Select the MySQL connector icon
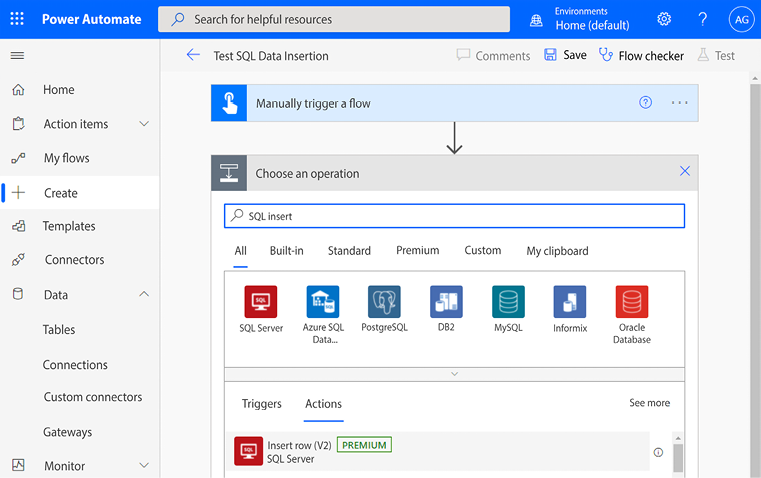 point(508,301)
